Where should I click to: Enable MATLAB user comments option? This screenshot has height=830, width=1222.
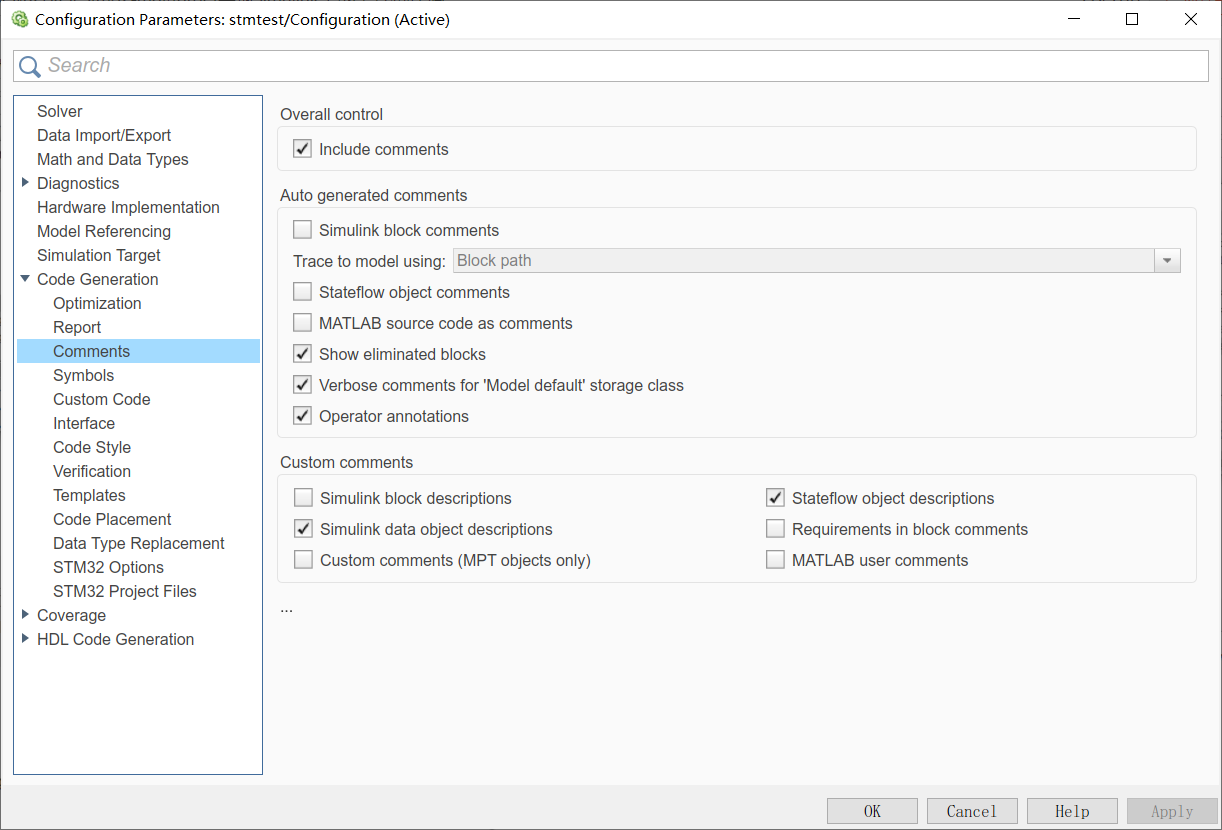(775, 560)
